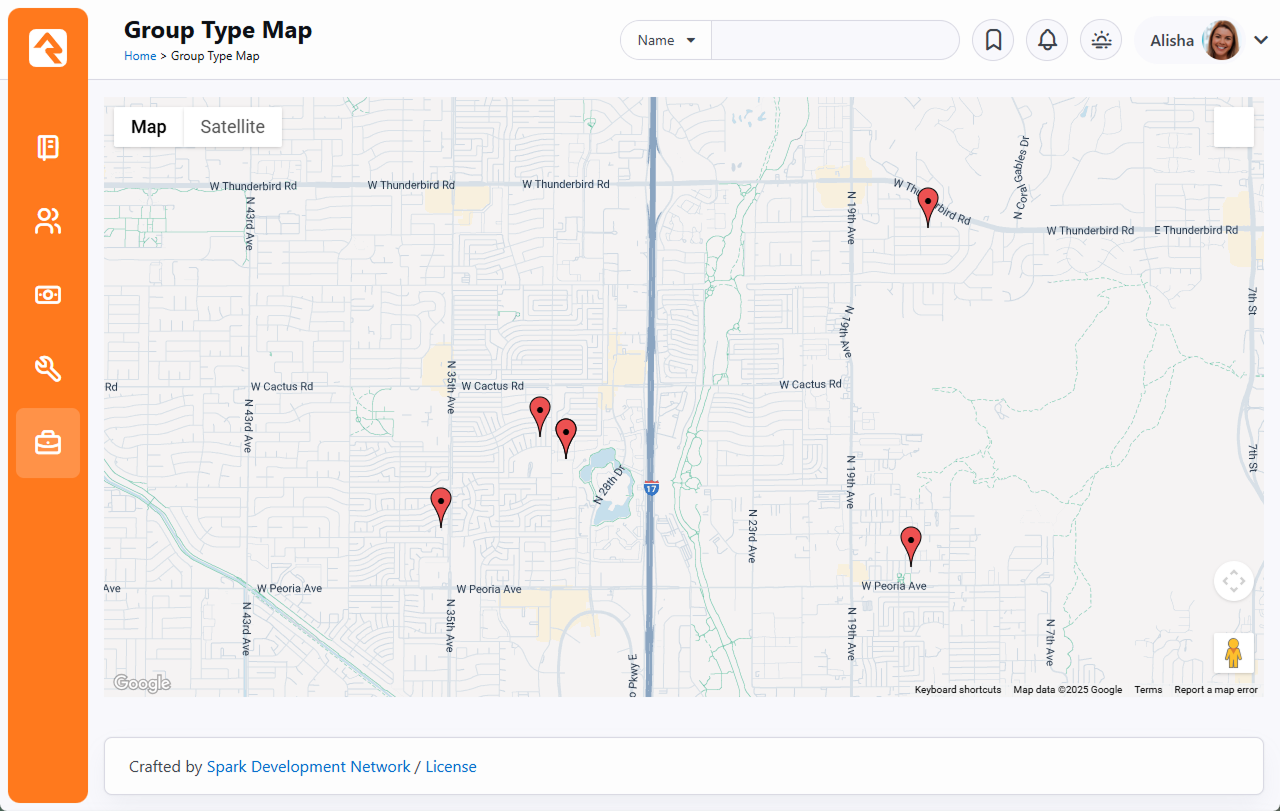Open the Intranet book icon in sidebar
The height and width of the screenshot is (811, 1280).
click(x=48, y=148)
